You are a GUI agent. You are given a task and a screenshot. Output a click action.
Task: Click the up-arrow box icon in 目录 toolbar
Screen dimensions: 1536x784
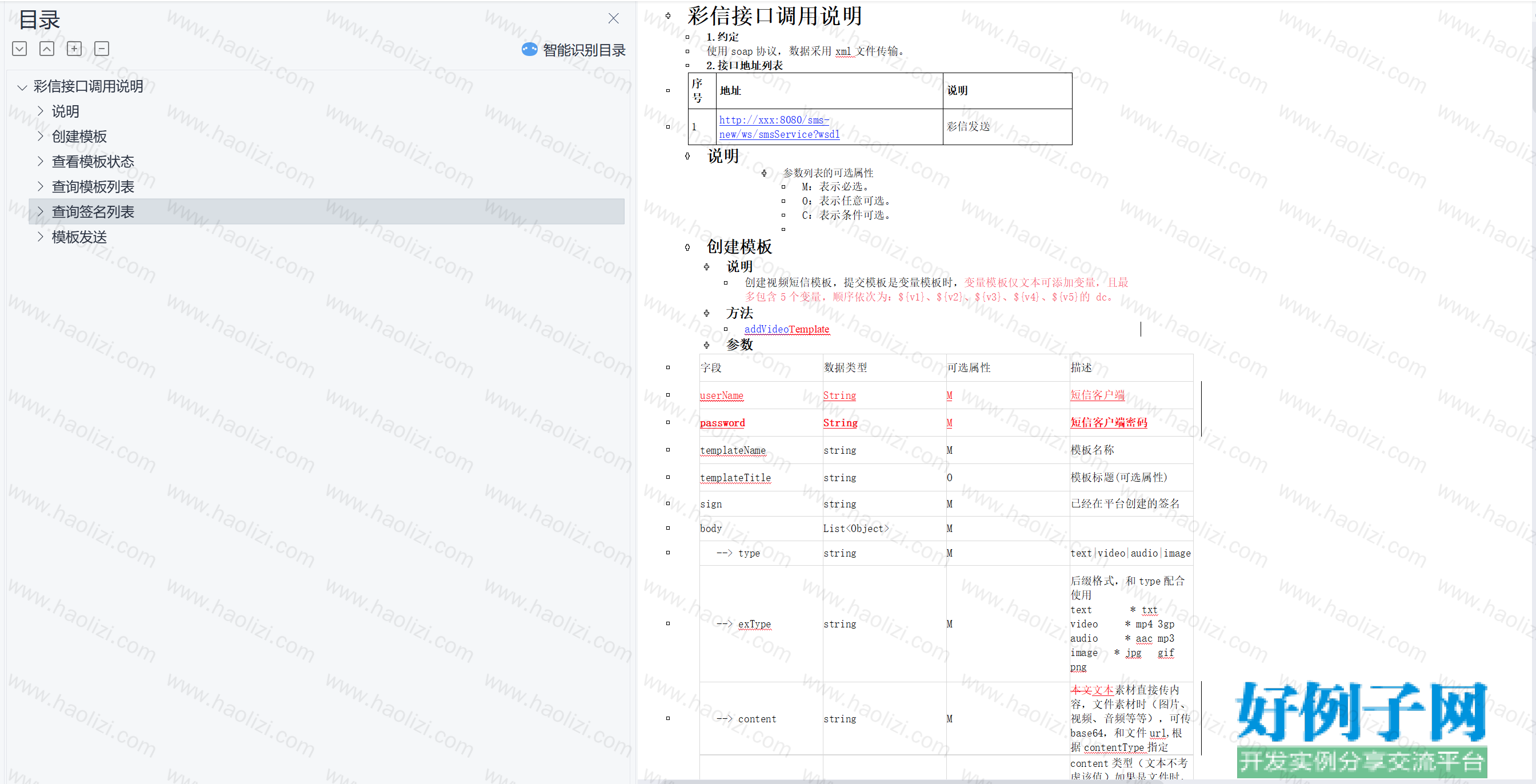point(46,49)
